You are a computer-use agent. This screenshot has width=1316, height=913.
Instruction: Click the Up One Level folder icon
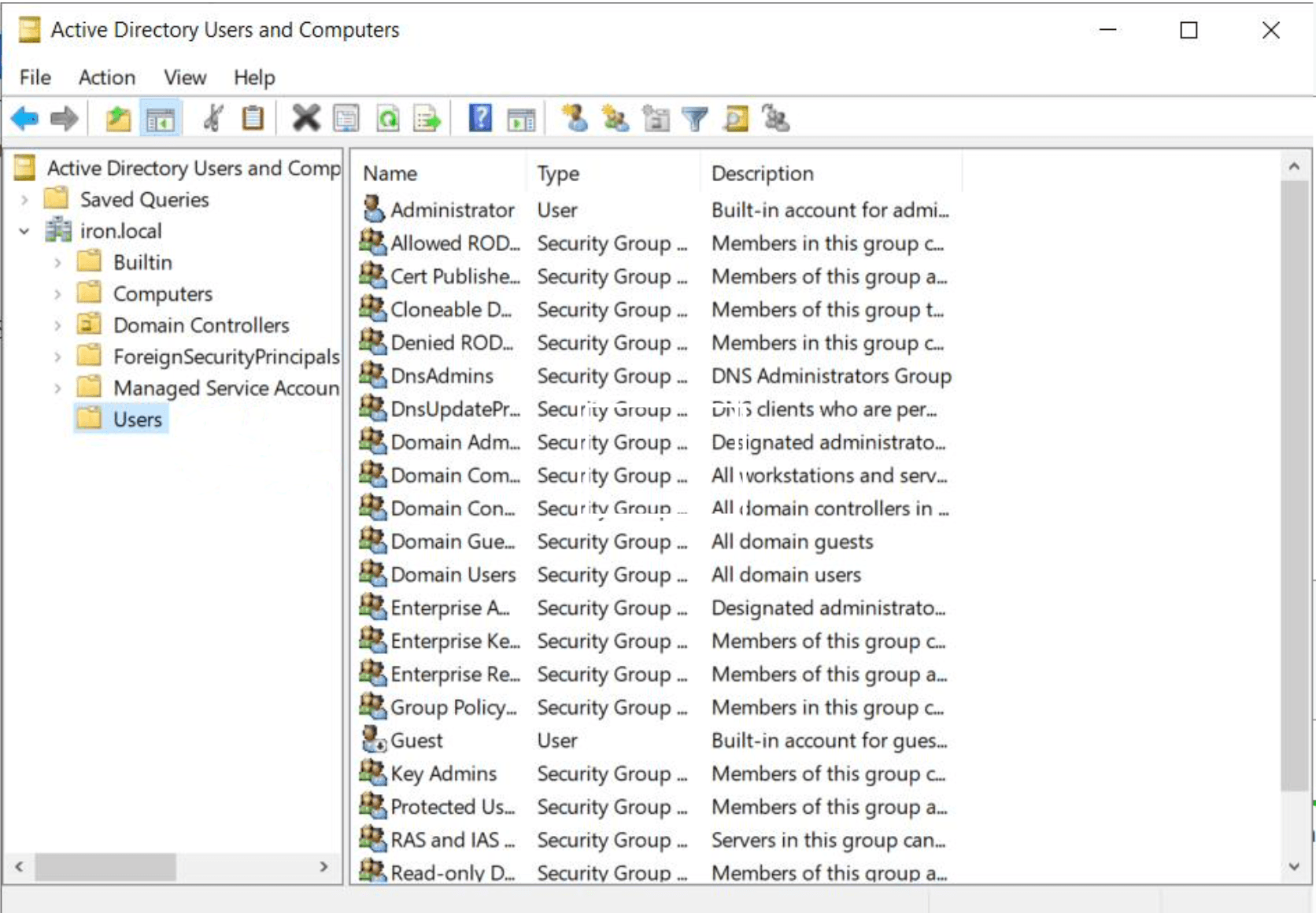point(118,119)
